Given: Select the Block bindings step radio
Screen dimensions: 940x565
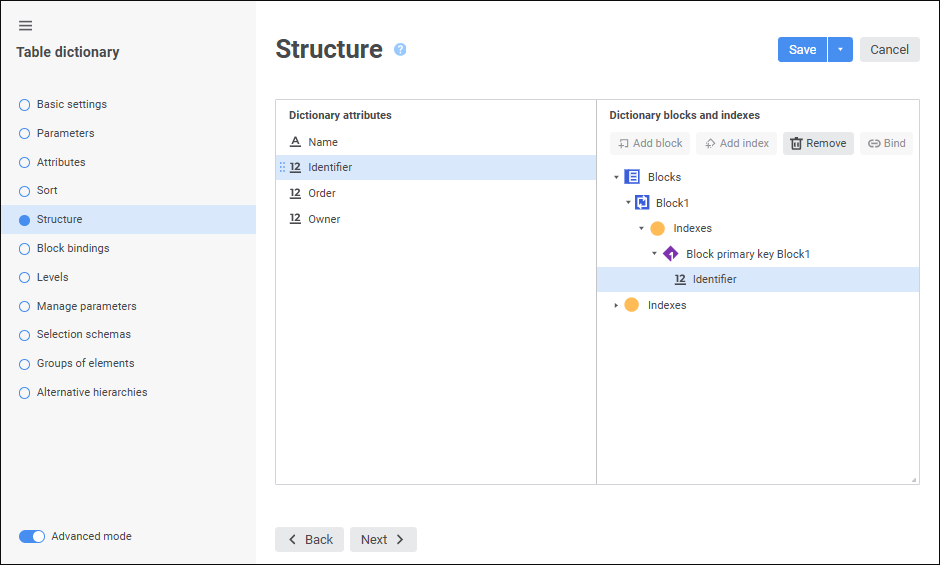Looking at the screenshot, I should (x=25, y=249).
